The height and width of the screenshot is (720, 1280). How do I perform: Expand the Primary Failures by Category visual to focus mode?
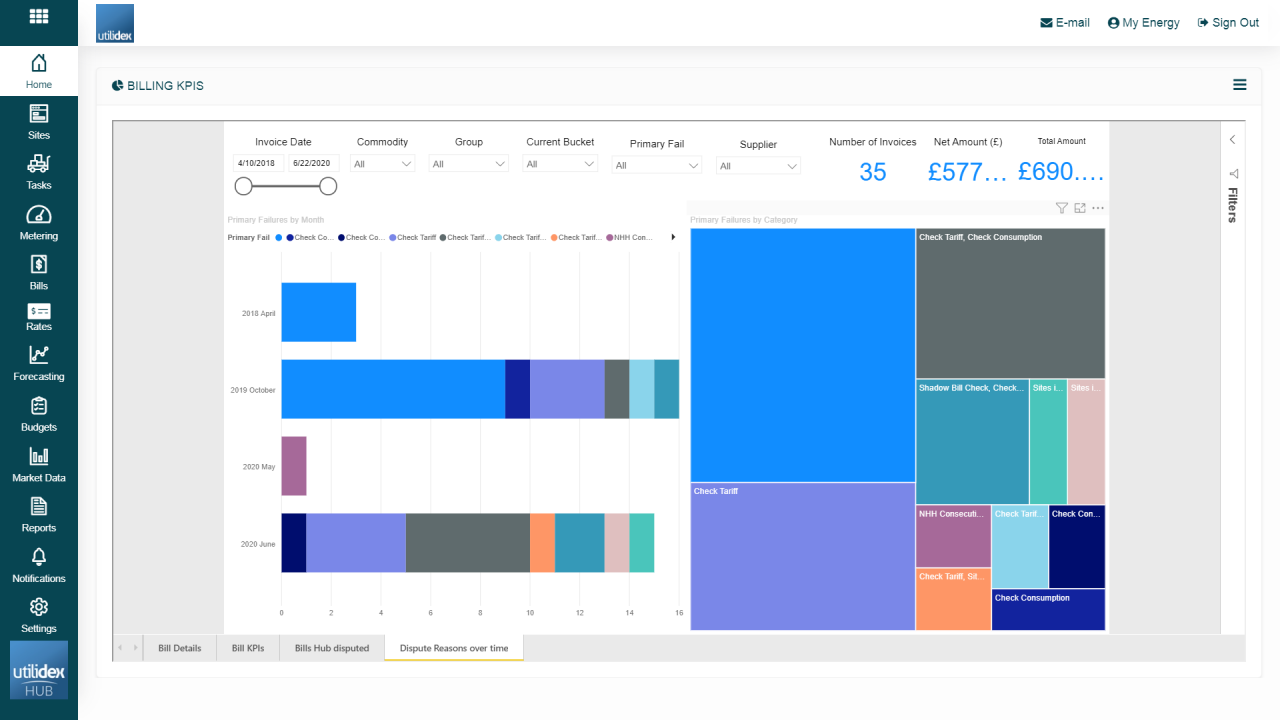coord(1080,207)
